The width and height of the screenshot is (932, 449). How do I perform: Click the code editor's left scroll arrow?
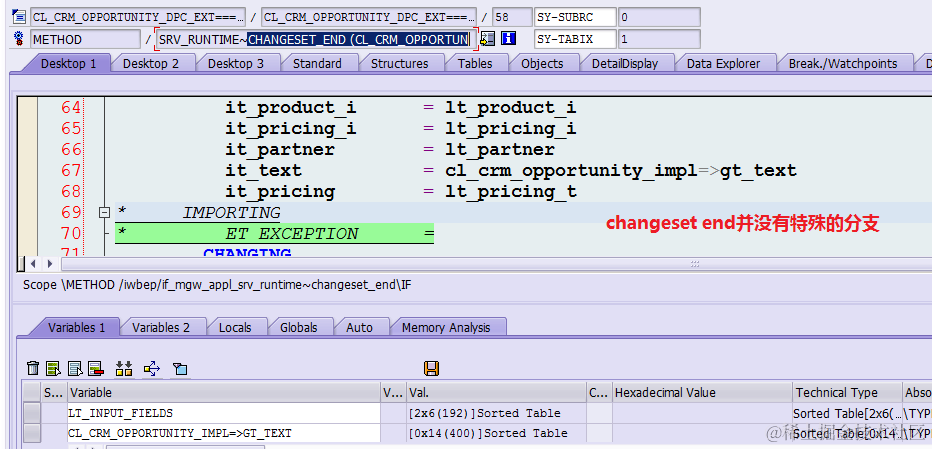point(34,263)
